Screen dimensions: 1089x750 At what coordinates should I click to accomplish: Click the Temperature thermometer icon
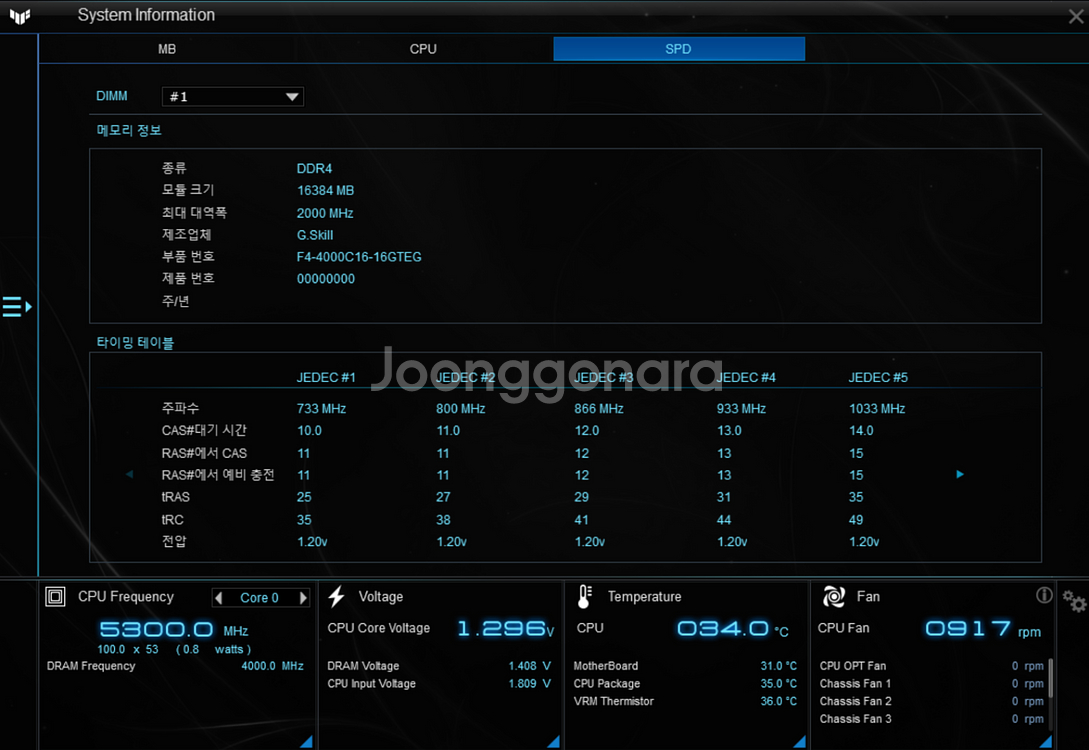585,597
